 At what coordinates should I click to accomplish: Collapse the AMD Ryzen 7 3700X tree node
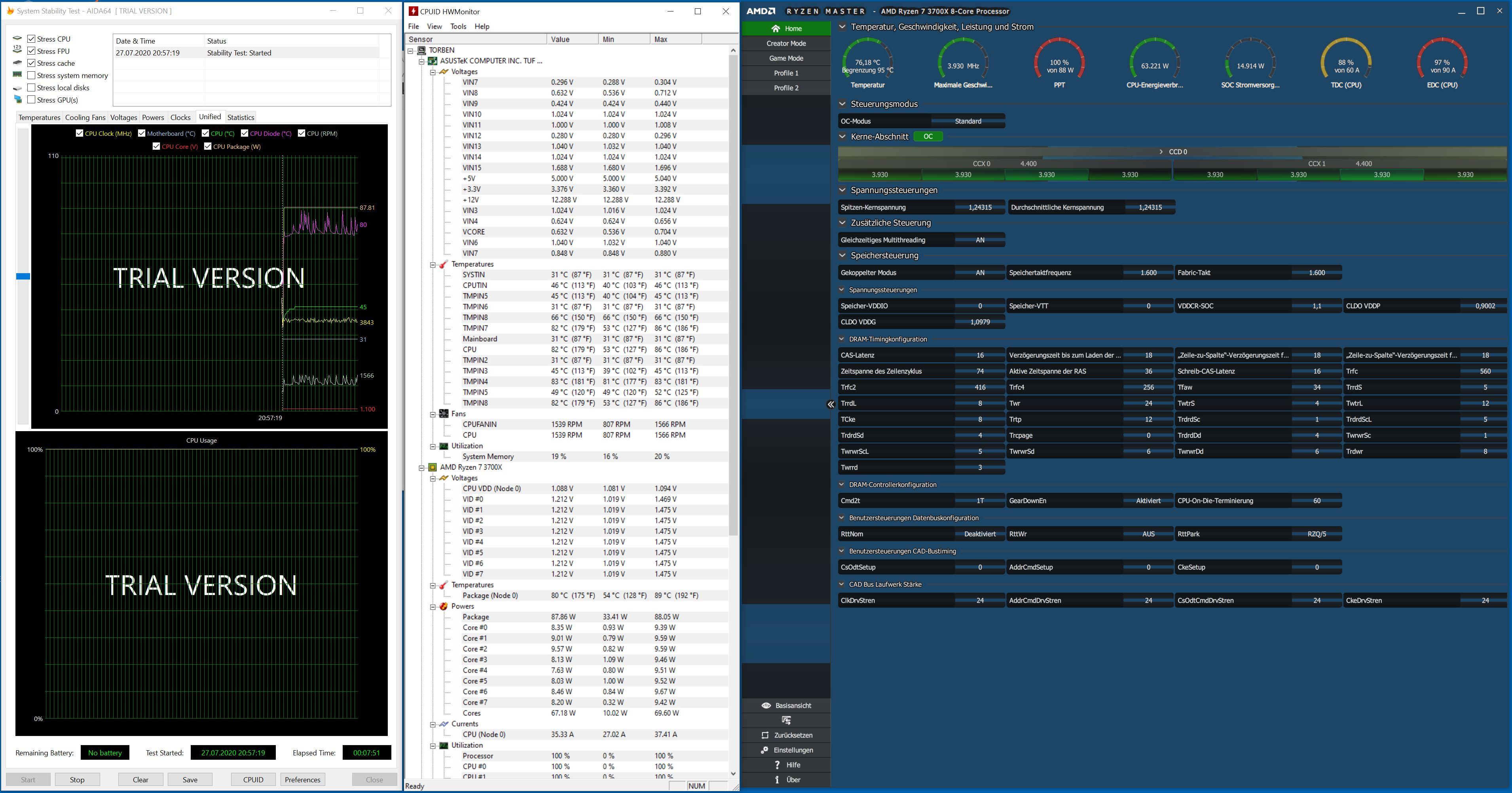tap(421, 468)
